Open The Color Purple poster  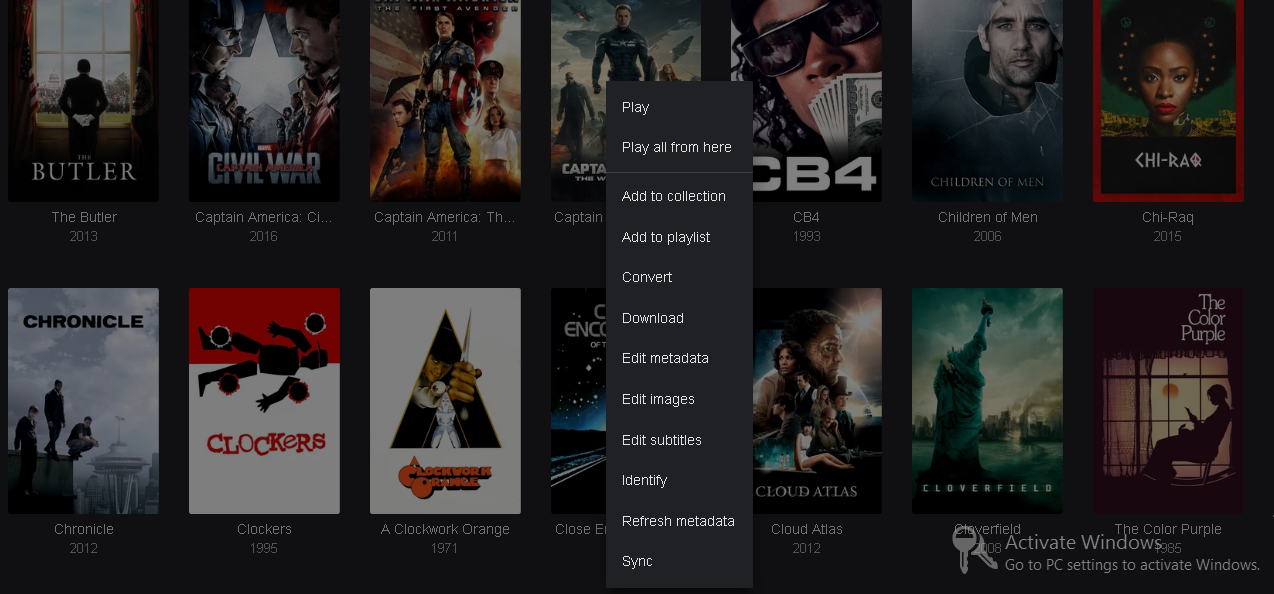point(1168,401)
